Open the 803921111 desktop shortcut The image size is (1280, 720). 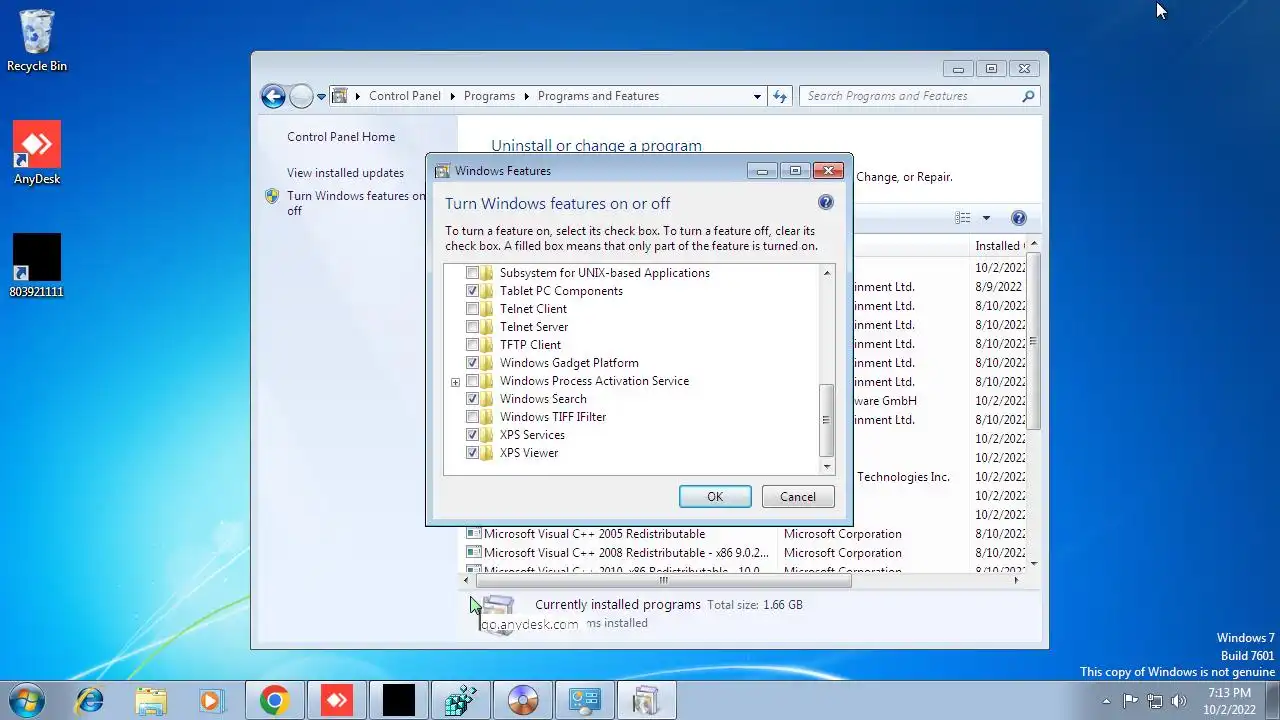pos(37,266)
